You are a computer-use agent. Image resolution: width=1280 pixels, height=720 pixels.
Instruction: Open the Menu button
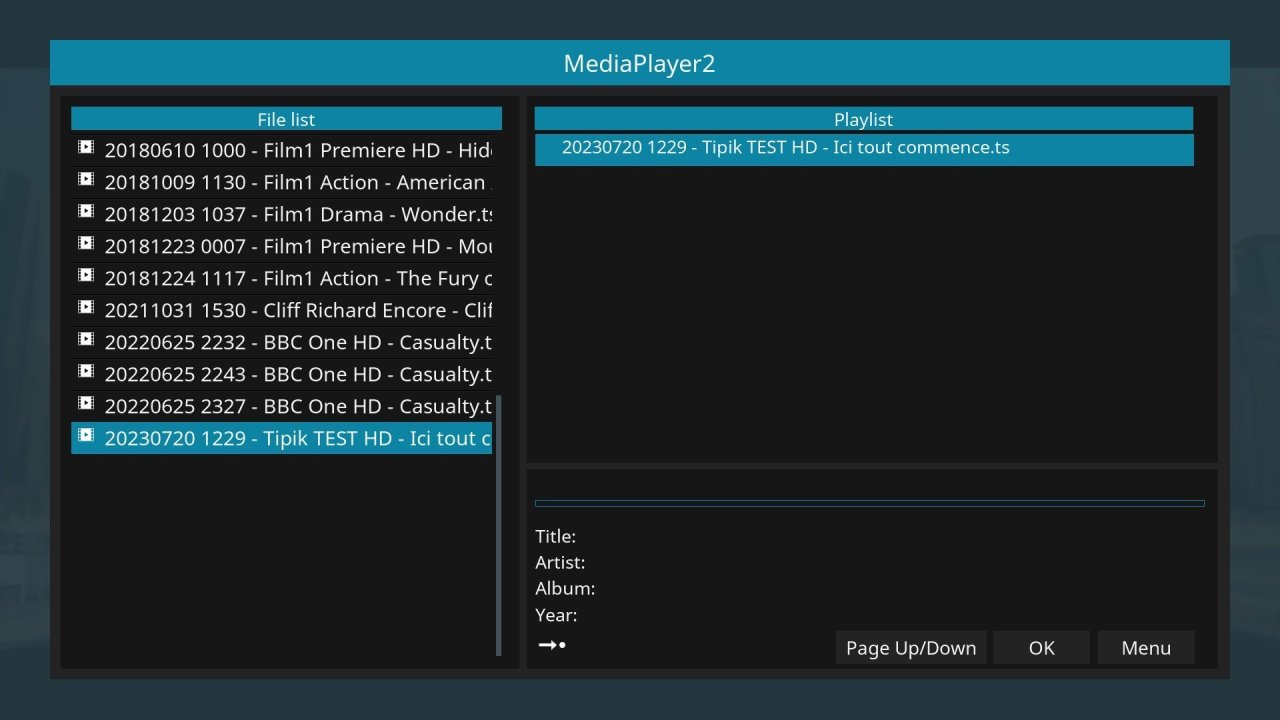coord(1146,647)
